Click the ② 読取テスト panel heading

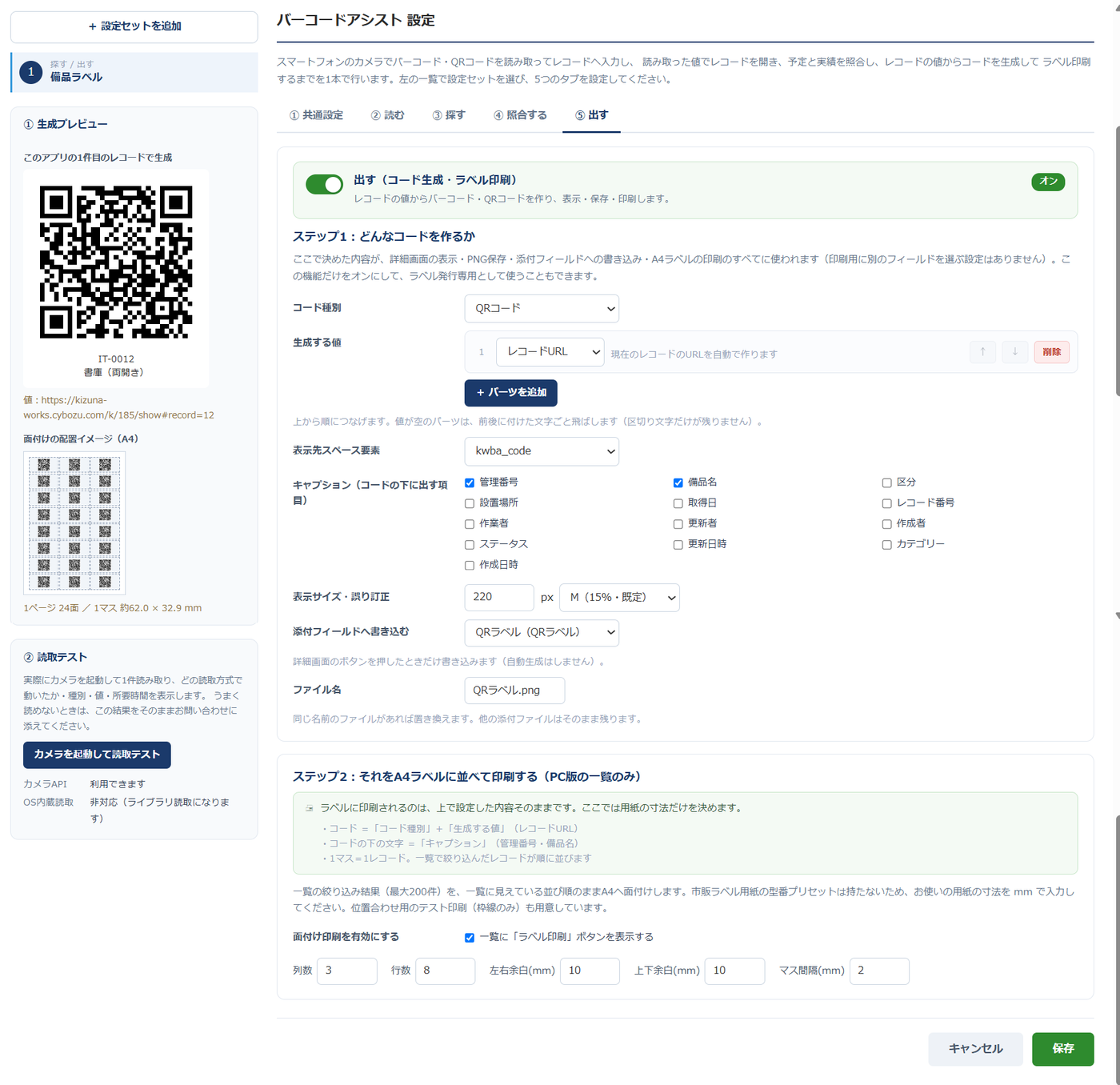pos(55,658)
